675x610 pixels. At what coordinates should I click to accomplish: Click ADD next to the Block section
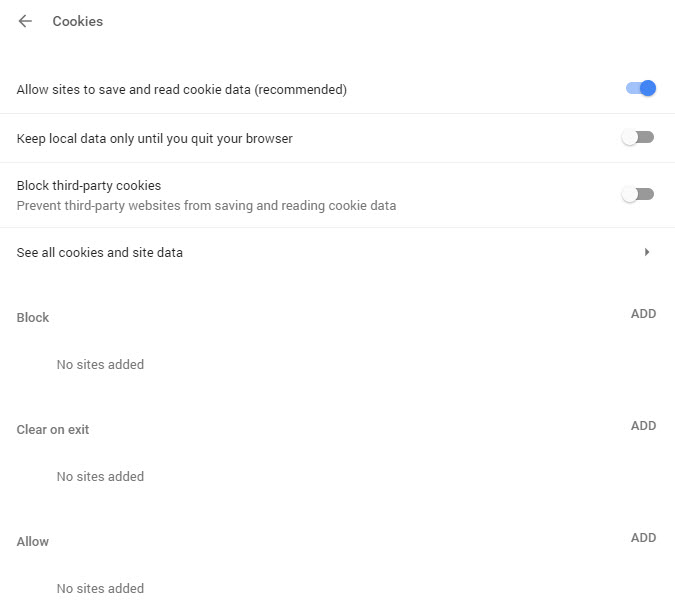[643, 314]
